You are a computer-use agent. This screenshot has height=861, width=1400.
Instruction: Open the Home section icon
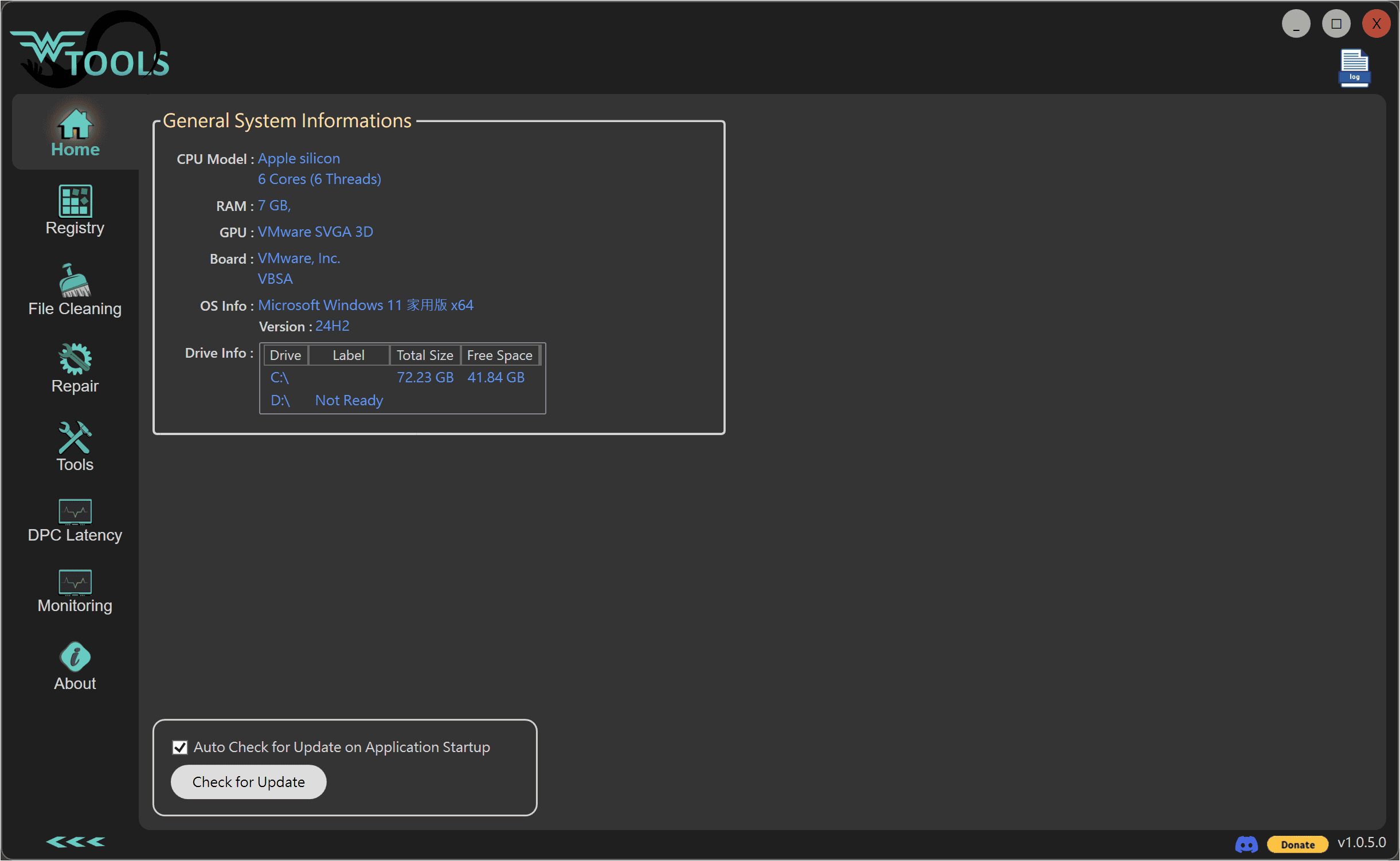coord(75,125)
